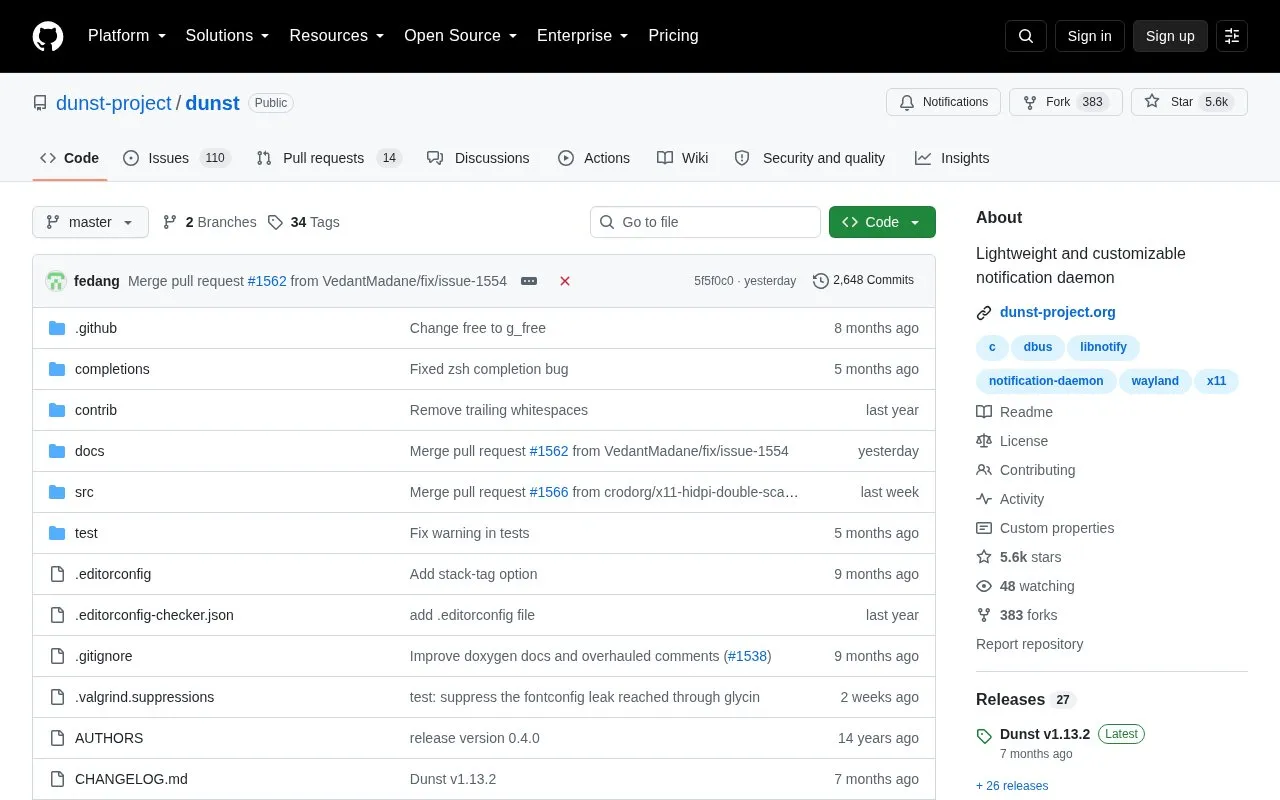View the 34 Tags link

pos(304,222)
